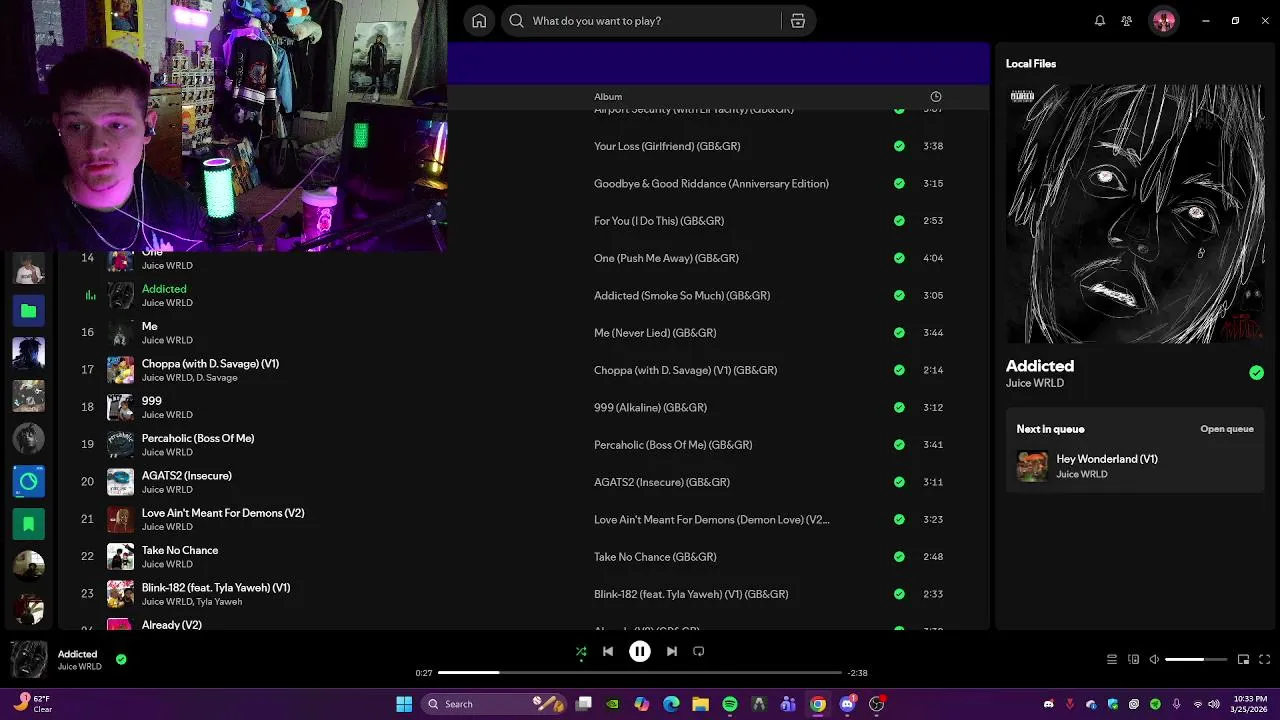Skip to the previous track
The height and width of the screenshot is (720, 1280).
[608, 651]
